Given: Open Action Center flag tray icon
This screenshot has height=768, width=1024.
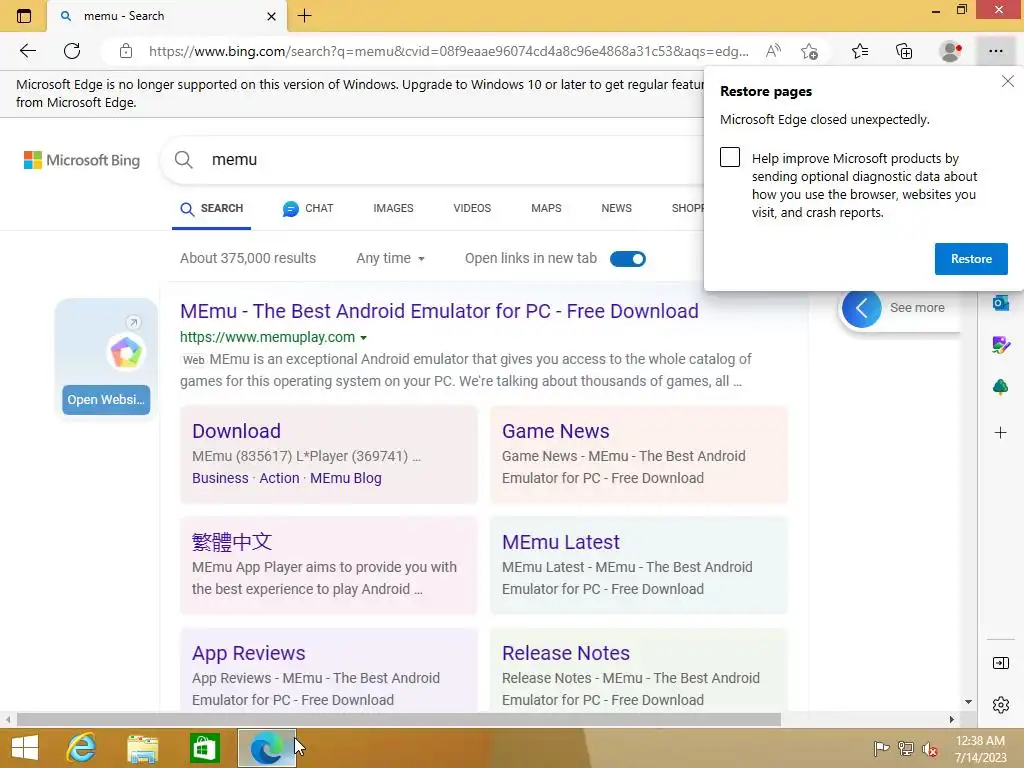Looking at the screenshot, I should [x=882, y=748].
